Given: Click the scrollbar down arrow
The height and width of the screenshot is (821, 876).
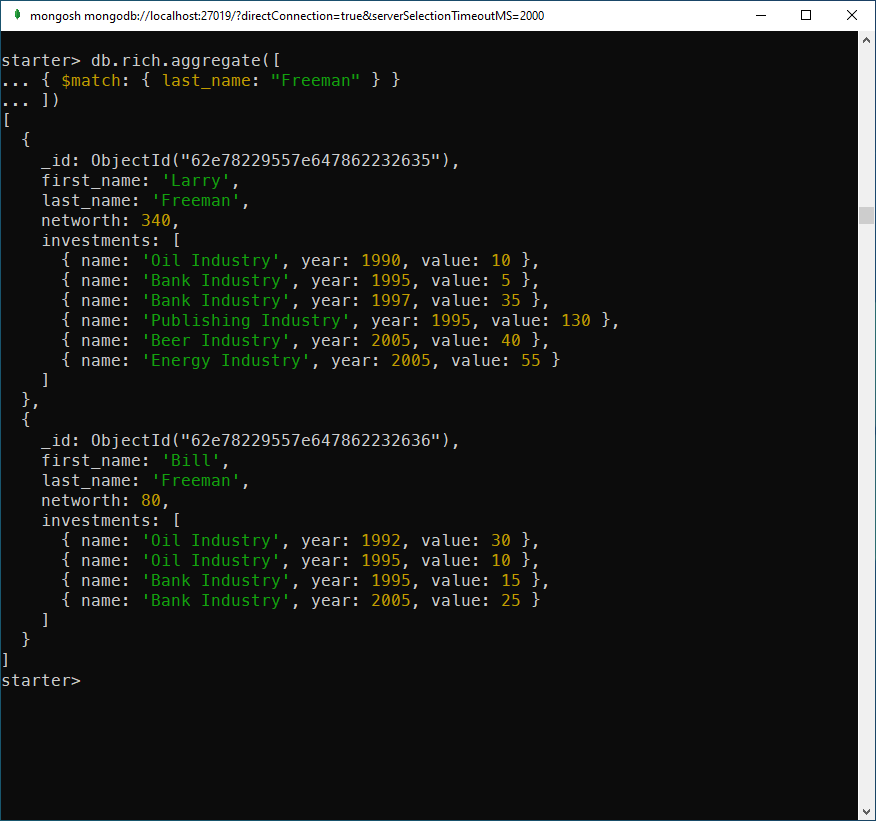Looking at the screenshot, I should click(866, 812).
